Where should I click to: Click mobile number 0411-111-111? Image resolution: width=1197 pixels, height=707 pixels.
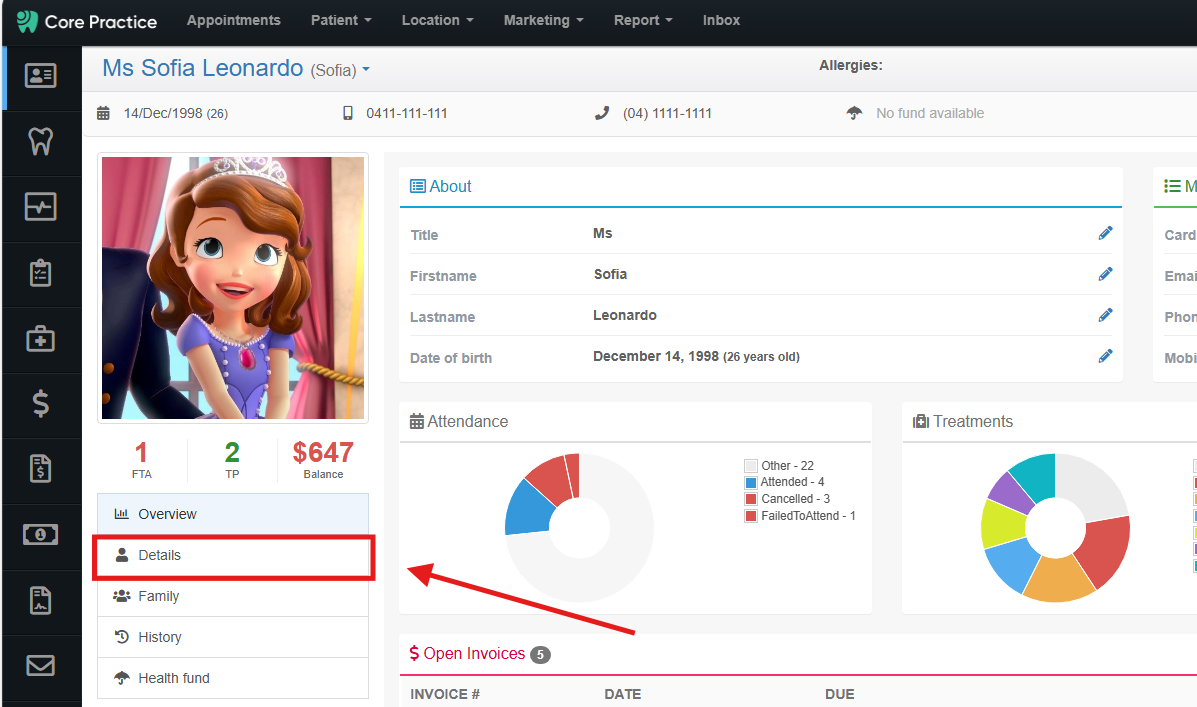click(407, 114)
